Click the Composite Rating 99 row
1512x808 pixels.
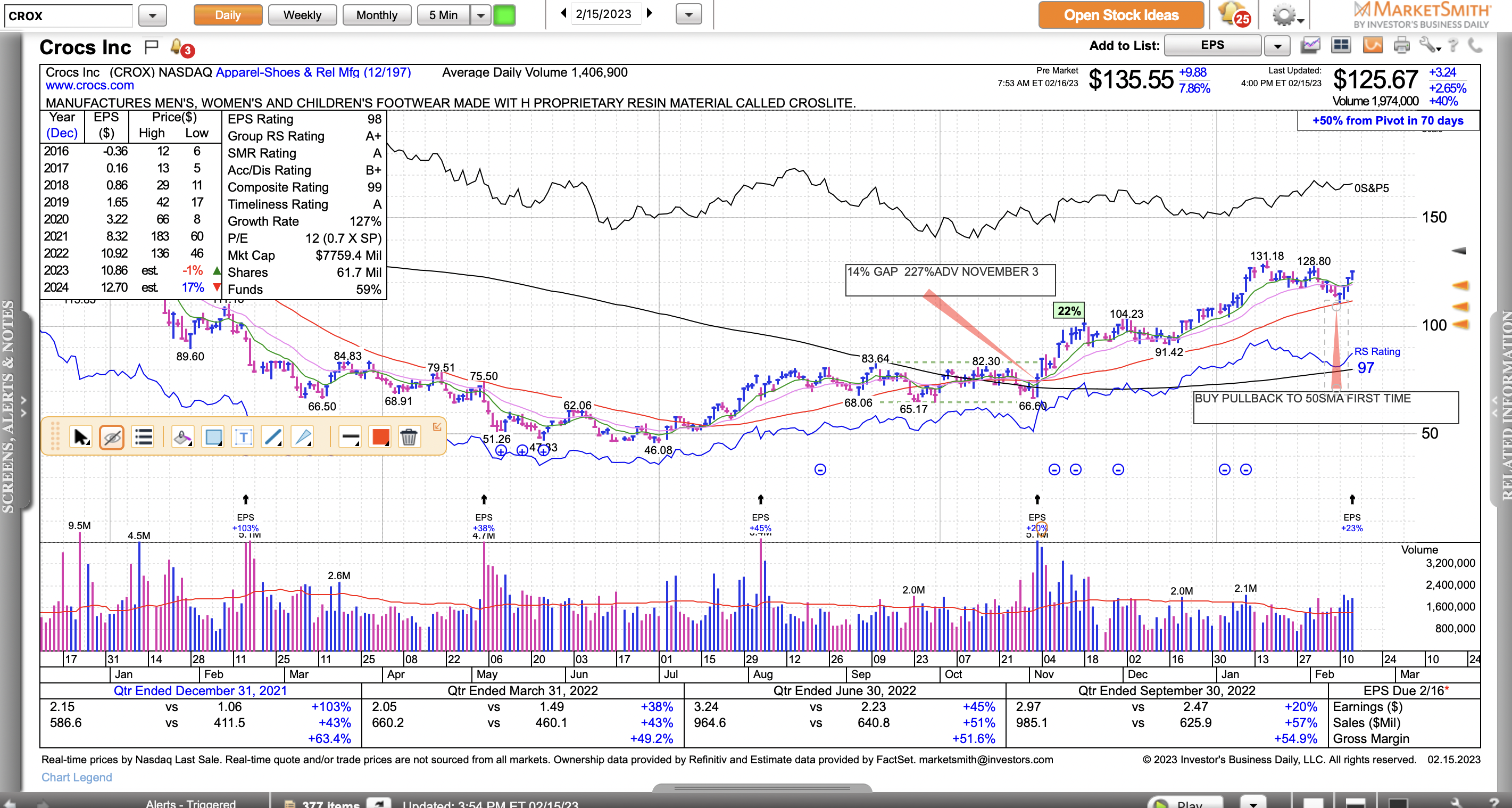pyautogui.click(x=304, y=187)
